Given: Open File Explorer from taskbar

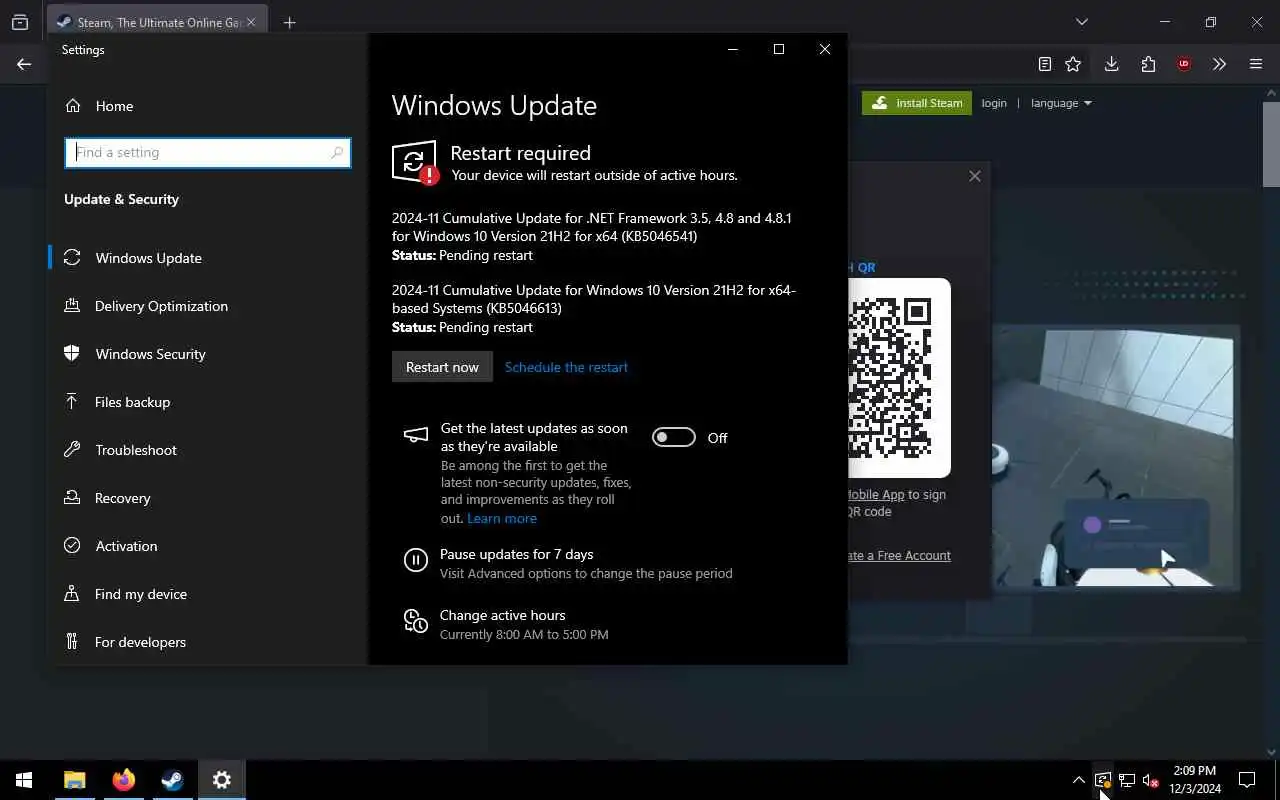Looking at the screenshot, I should point(74,780).
